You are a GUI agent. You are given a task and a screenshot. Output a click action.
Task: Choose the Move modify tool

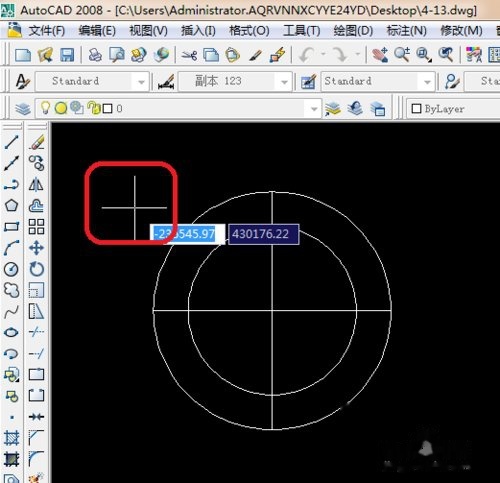36,248
